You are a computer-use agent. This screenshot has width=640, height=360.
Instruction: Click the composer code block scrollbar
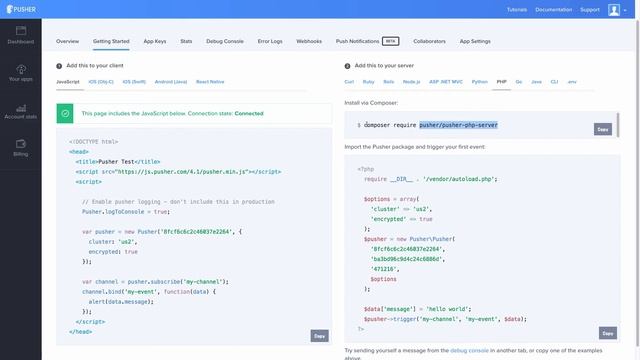coord(619,125)
